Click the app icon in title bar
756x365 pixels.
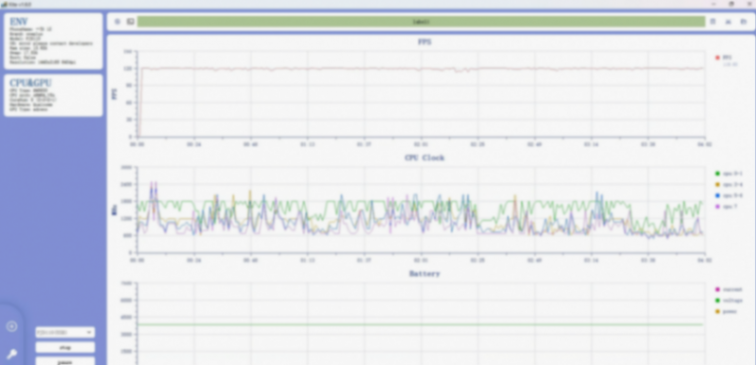[4, 4]
